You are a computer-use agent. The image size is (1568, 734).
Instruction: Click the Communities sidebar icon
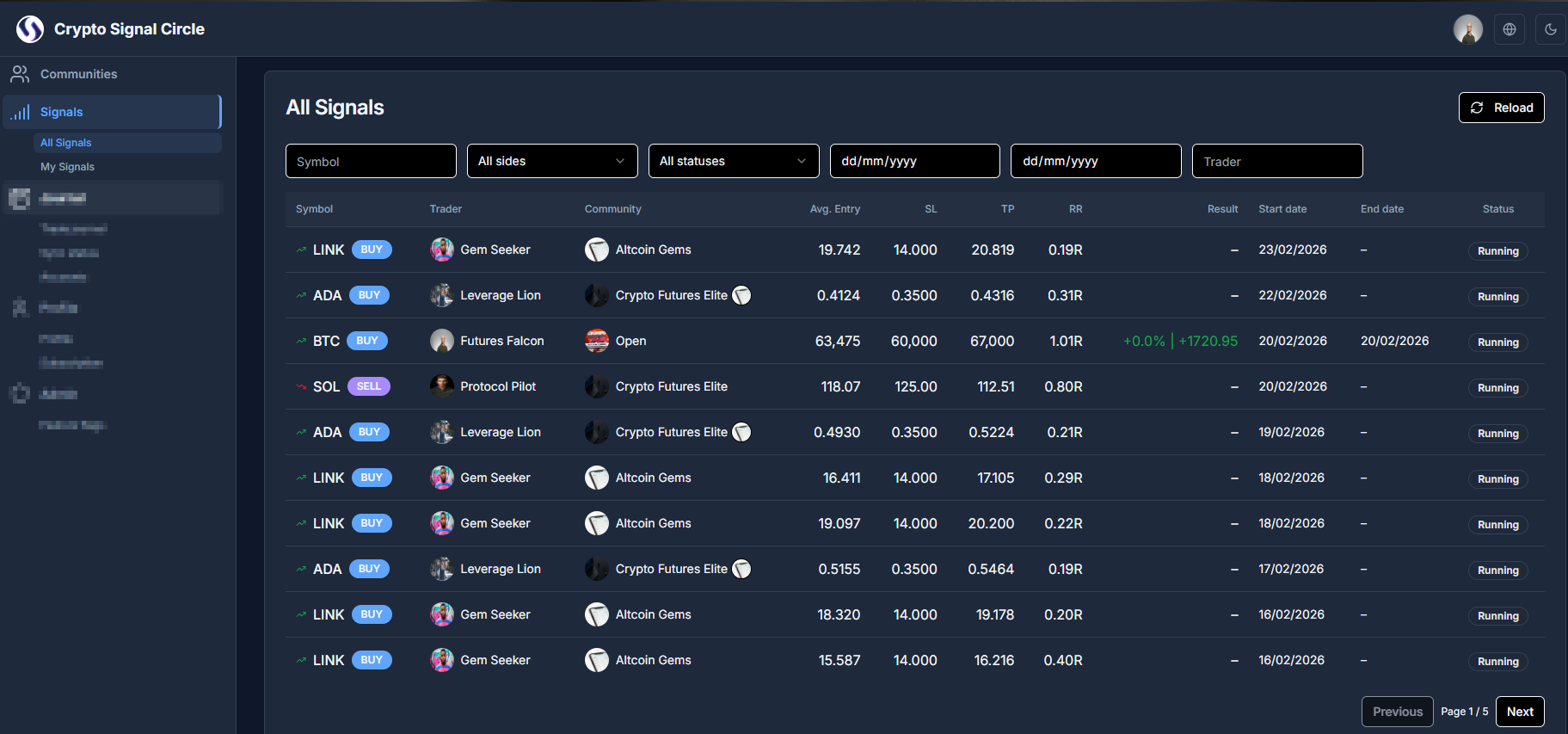[20, 74]
